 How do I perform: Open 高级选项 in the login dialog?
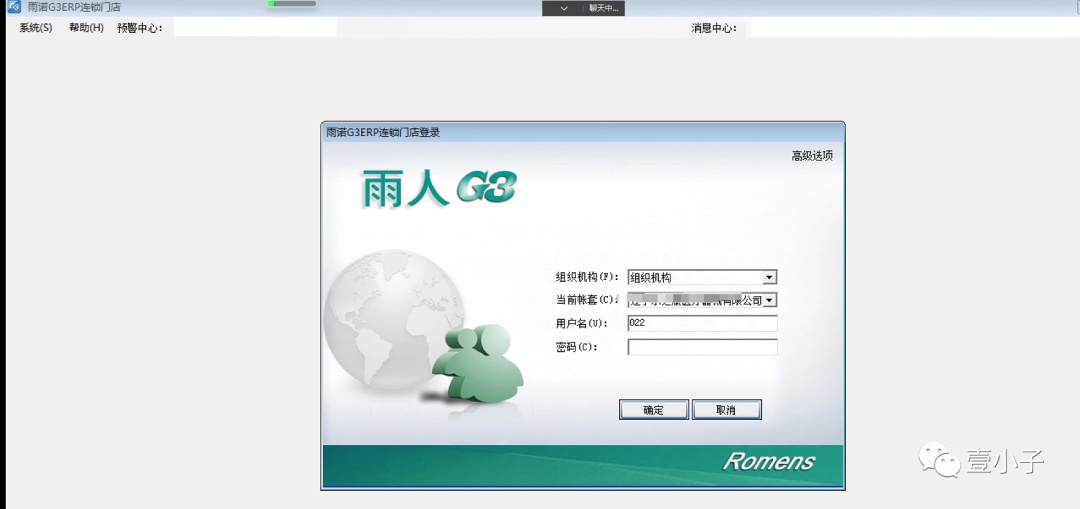click(x=812, y=156)
